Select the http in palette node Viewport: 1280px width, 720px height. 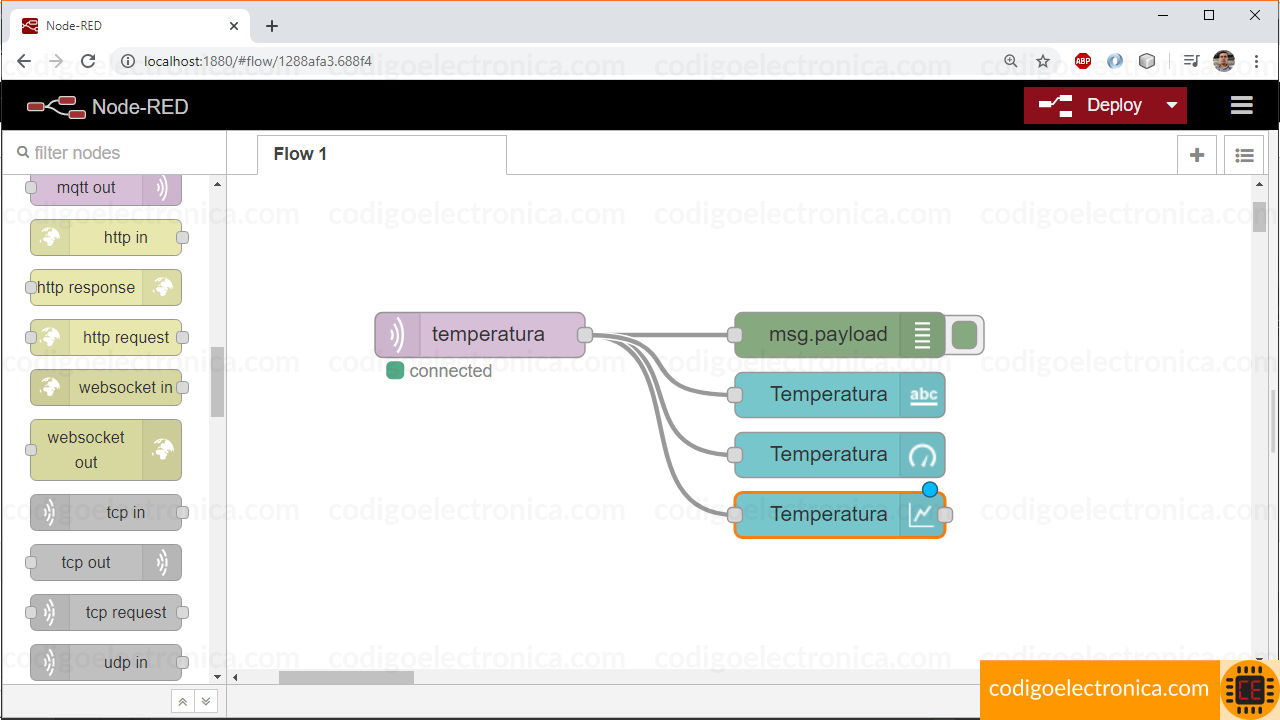point(106,237)
